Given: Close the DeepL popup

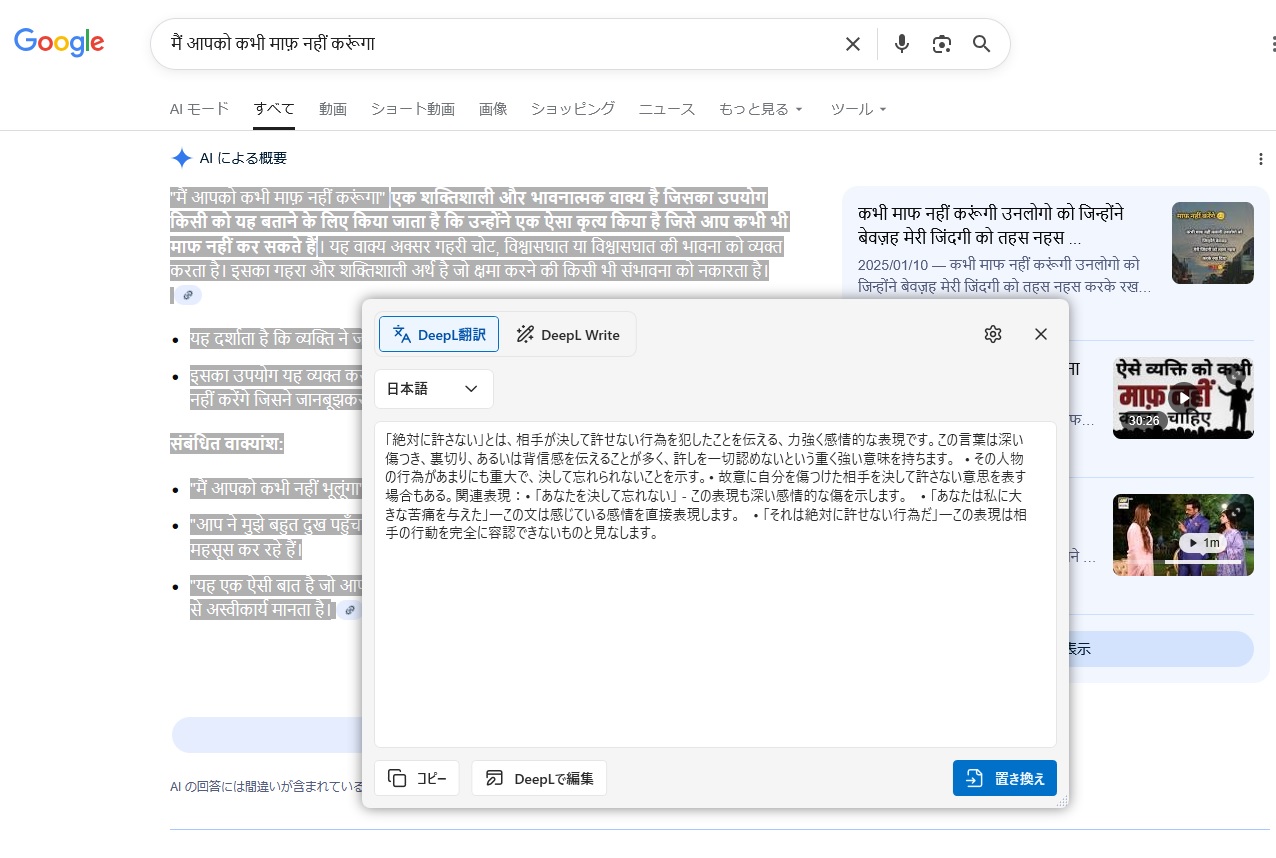Looking at the screenshot, I should tap(1040, 334).
